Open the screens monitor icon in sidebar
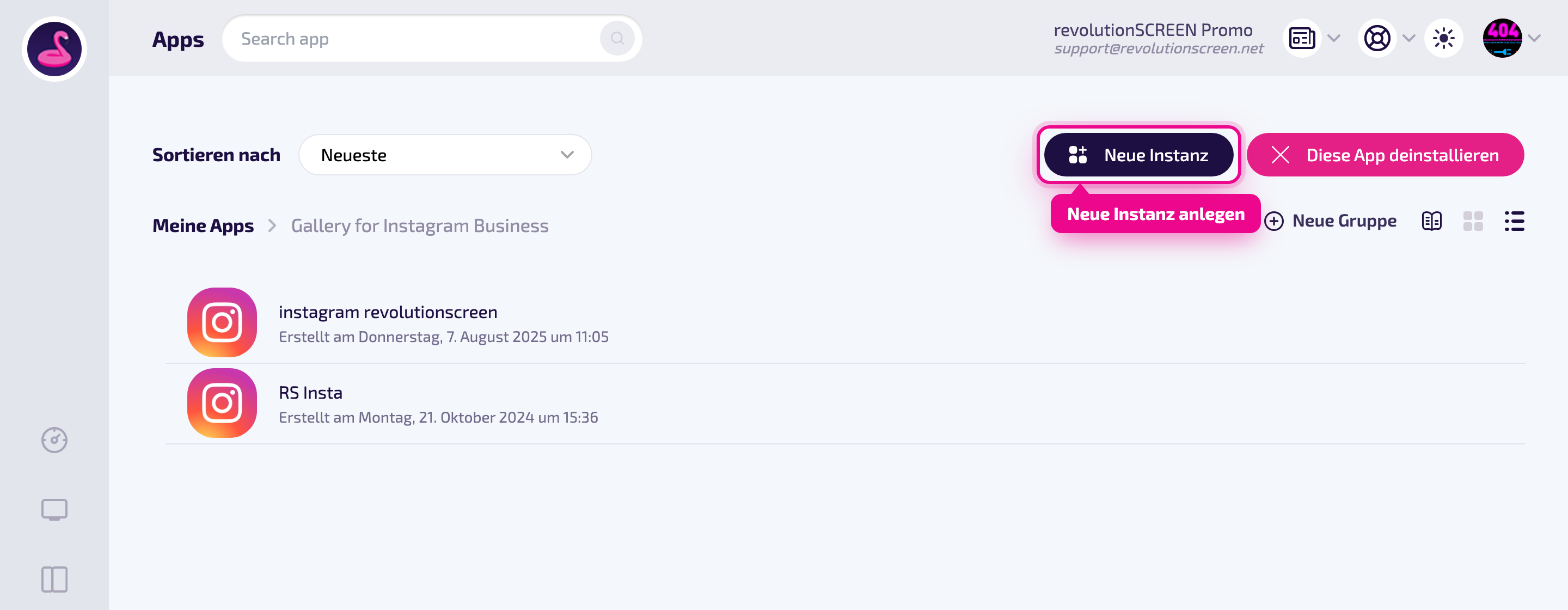Screen dimensions: 1568x610 click(54, 510)
